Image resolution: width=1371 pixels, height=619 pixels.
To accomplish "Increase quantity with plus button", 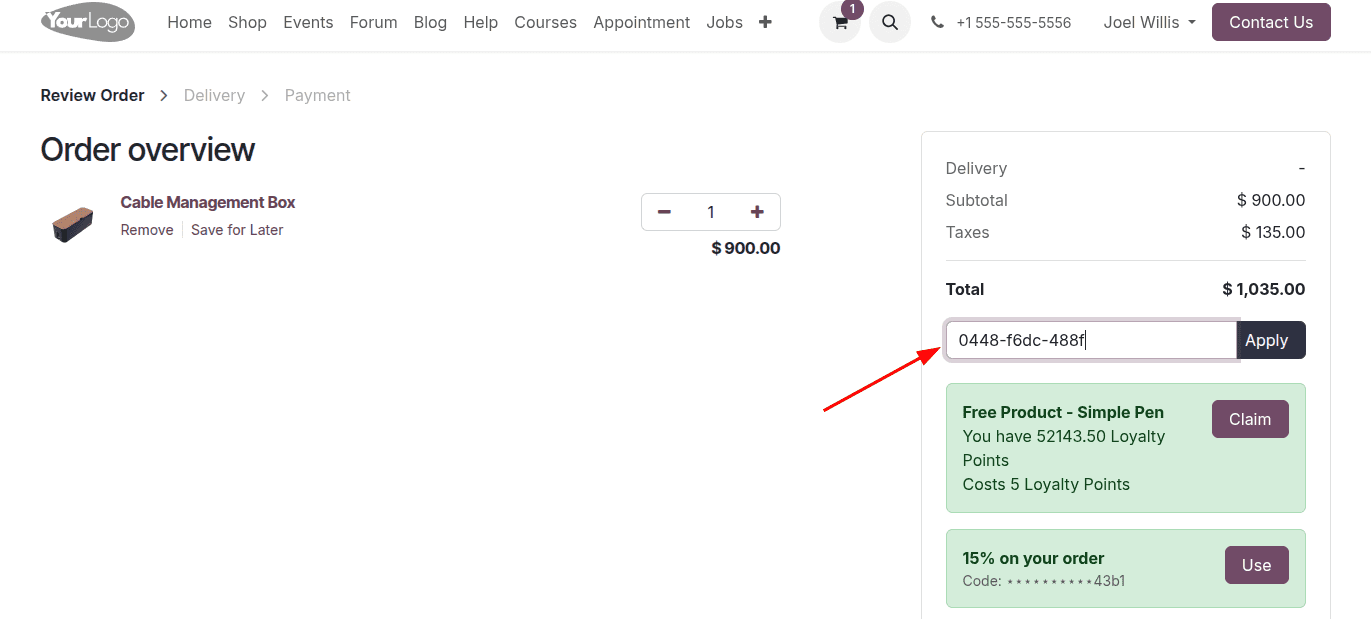I will point(757,212).
